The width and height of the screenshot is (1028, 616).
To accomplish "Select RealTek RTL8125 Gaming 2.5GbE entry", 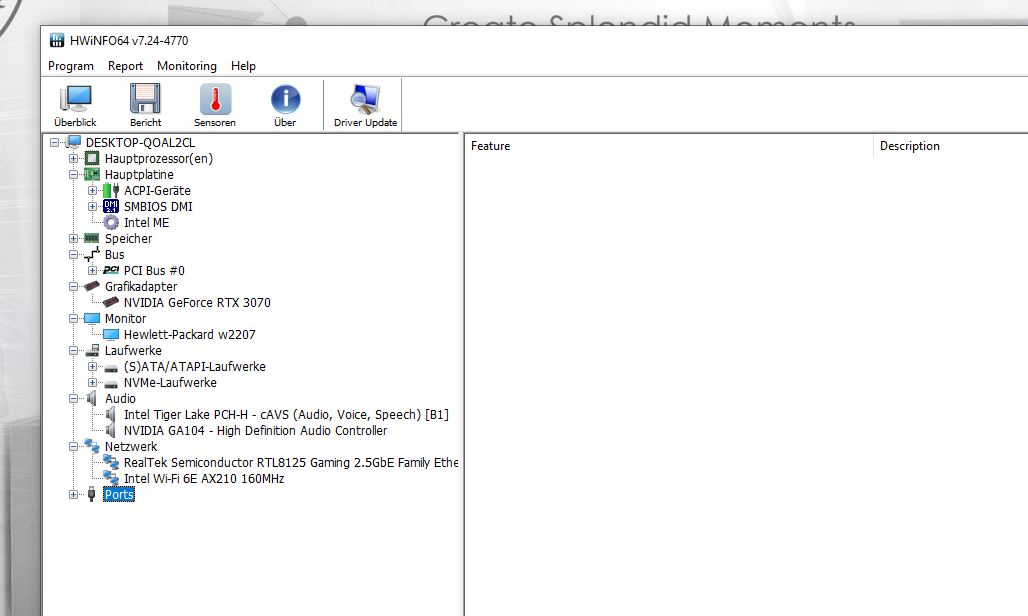I will (290, 463).
